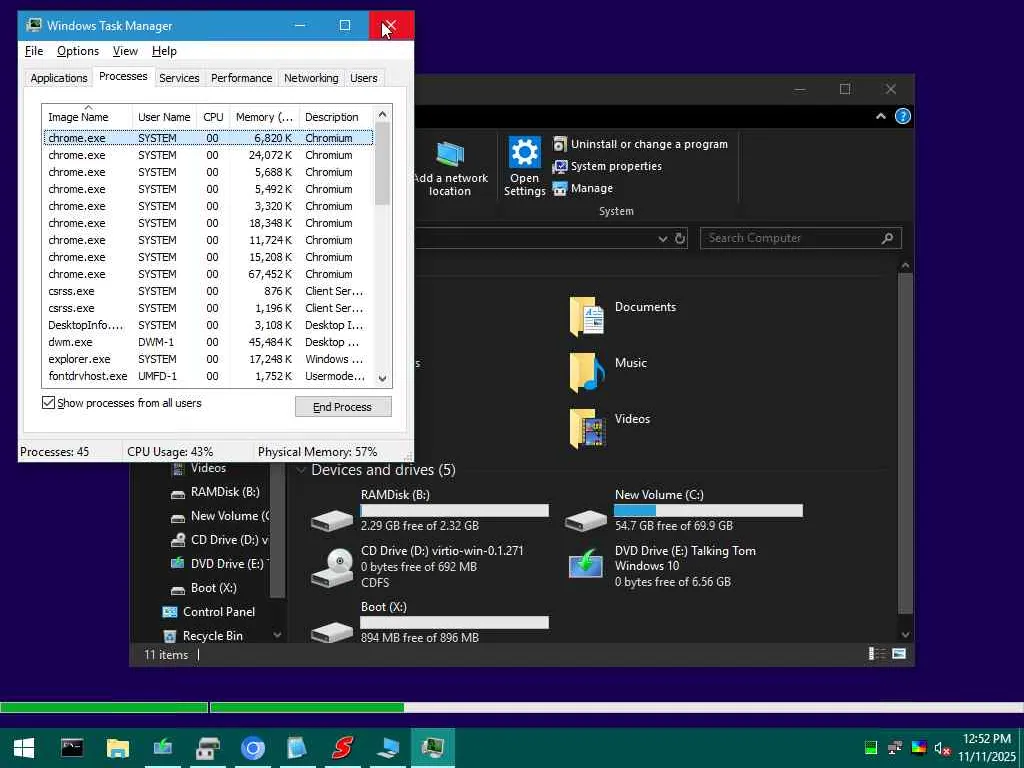Open the Help menu in Task Manager
The image size is (1024, 768).
click(x=164, y=51)
